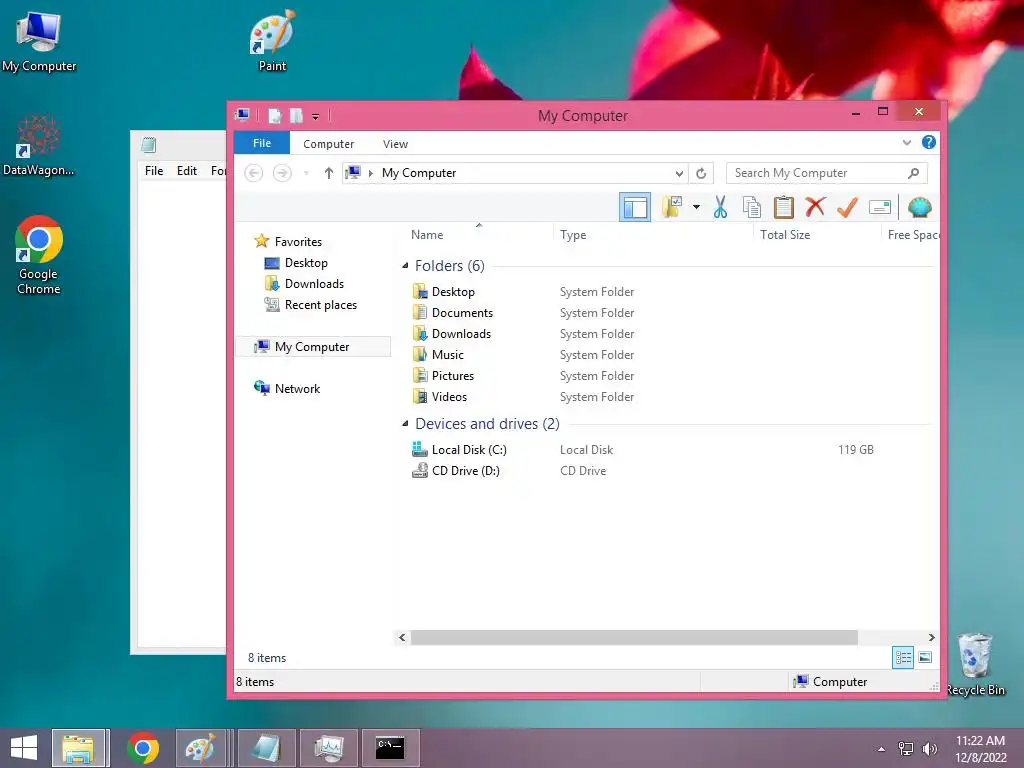Click the Cut scissors icon
The image size is (1024, 768).
point(720,207)
